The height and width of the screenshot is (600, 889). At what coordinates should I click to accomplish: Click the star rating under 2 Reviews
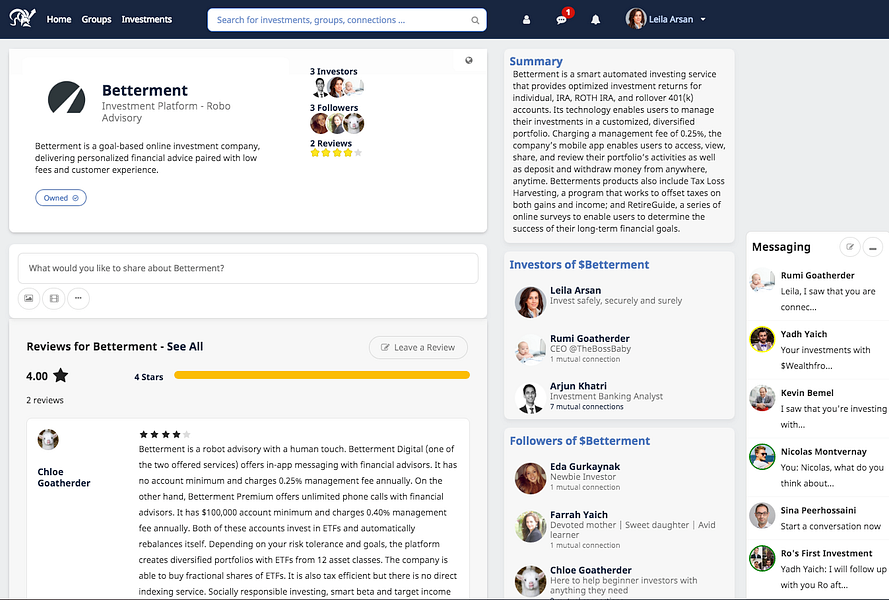tap(336, 153)
